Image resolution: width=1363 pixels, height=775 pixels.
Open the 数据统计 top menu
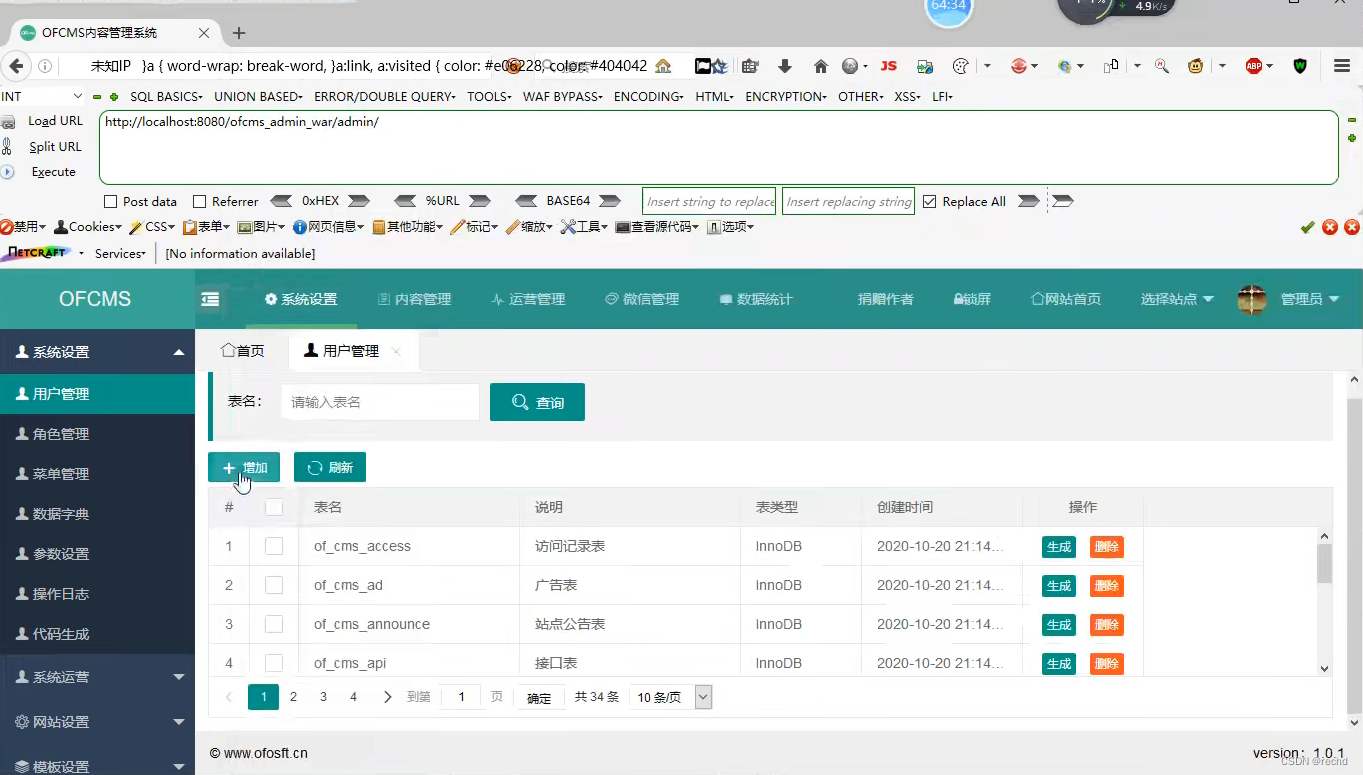756,299
